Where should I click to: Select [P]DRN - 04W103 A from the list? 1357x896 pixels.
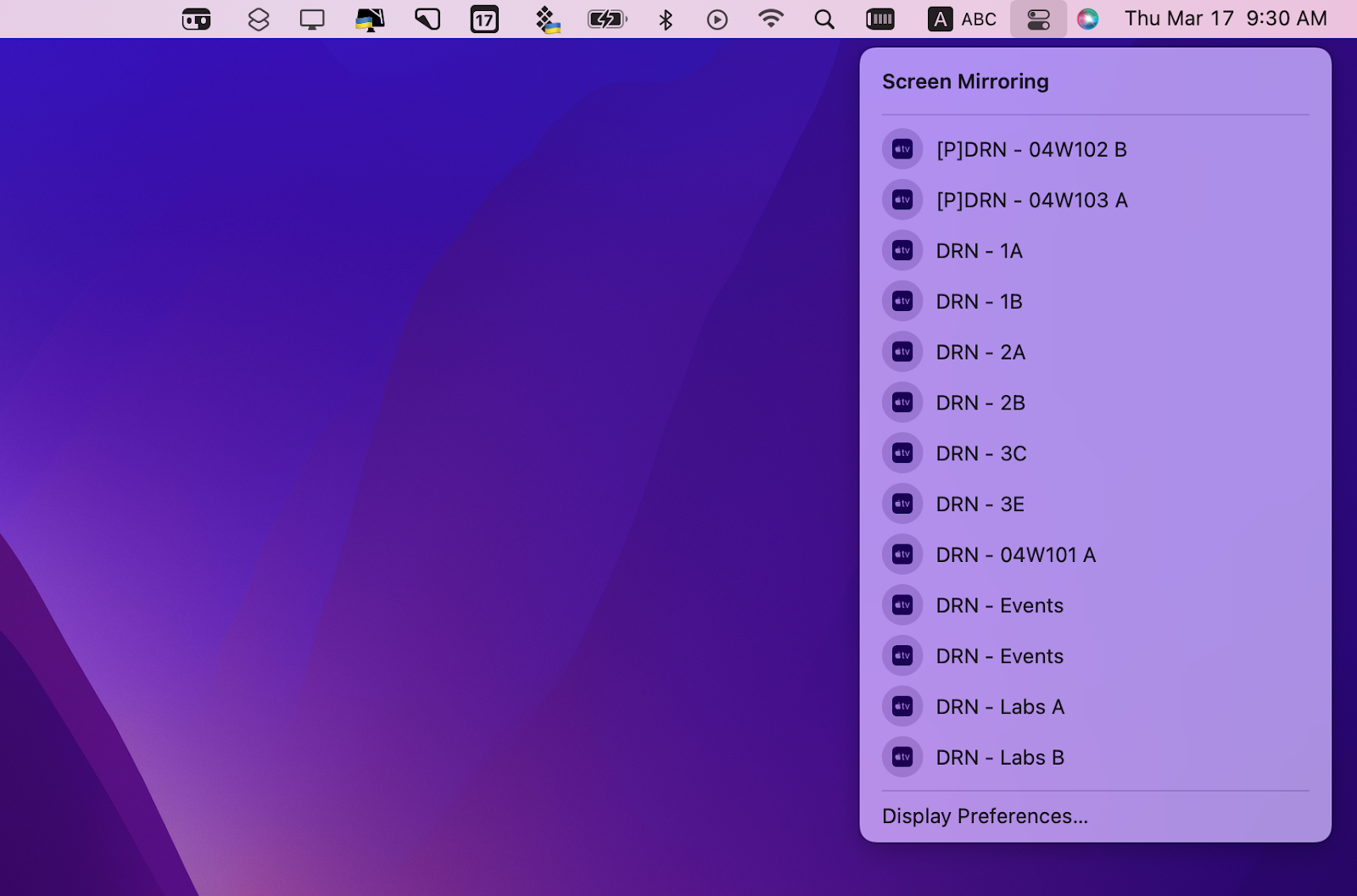pyautogui.click(x=1031, y=200)
